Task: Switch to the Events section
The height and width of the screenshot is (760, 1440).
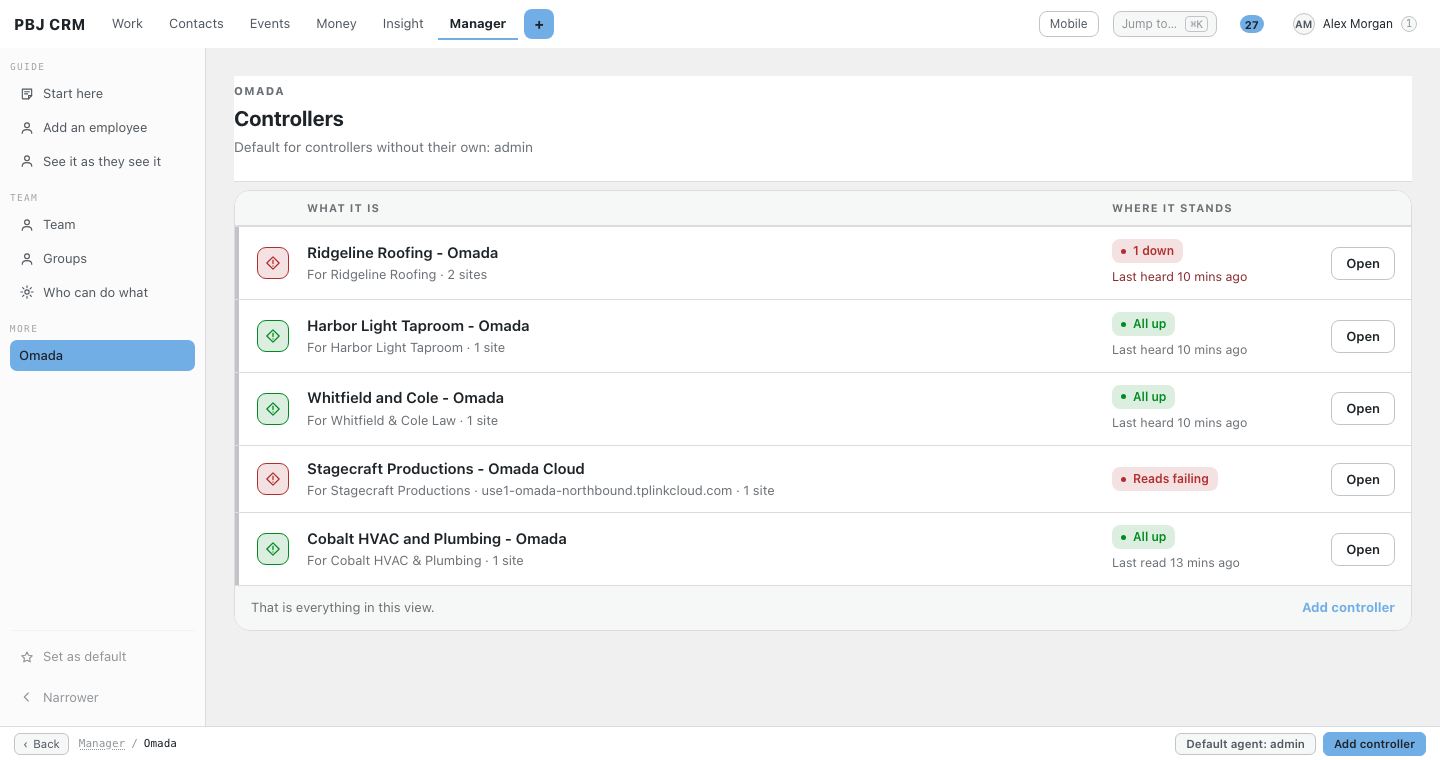Action: (270, 24)
